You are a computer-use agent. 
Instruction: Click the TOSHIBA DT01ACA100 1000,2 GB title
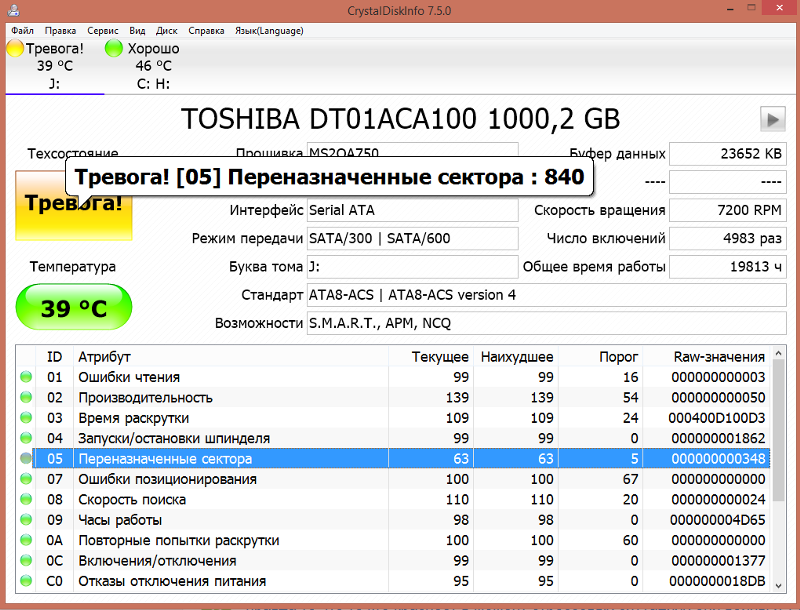point(401,119)
